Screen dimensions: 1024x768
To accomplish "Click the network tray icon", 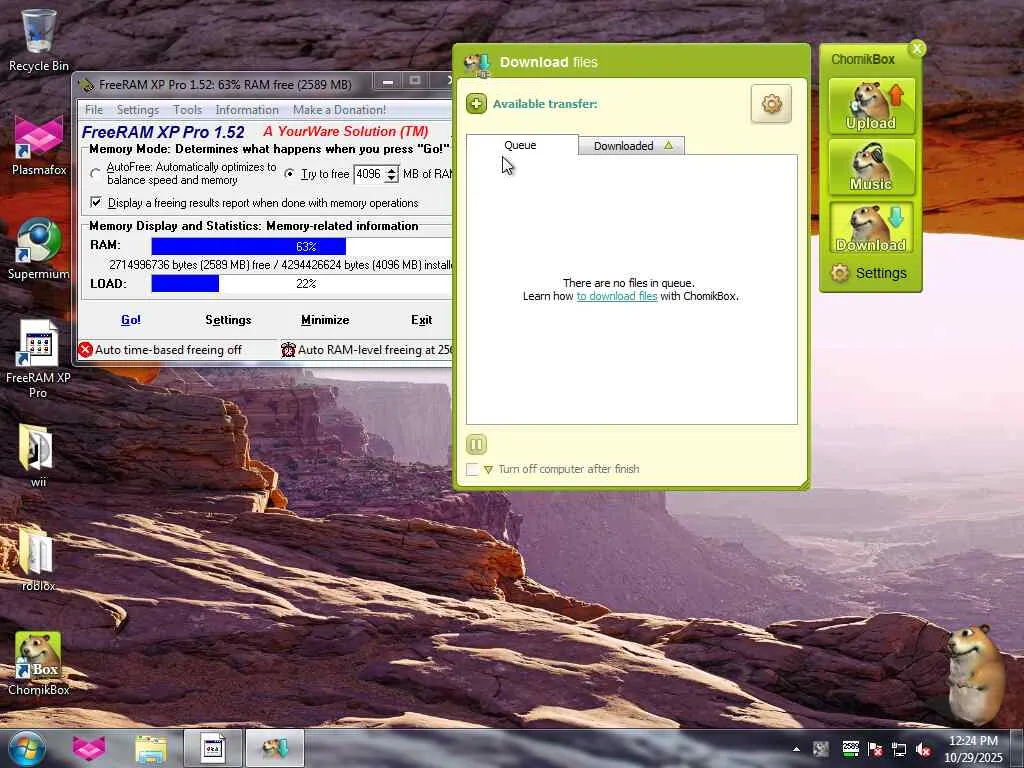I will (x=899, y=749).
